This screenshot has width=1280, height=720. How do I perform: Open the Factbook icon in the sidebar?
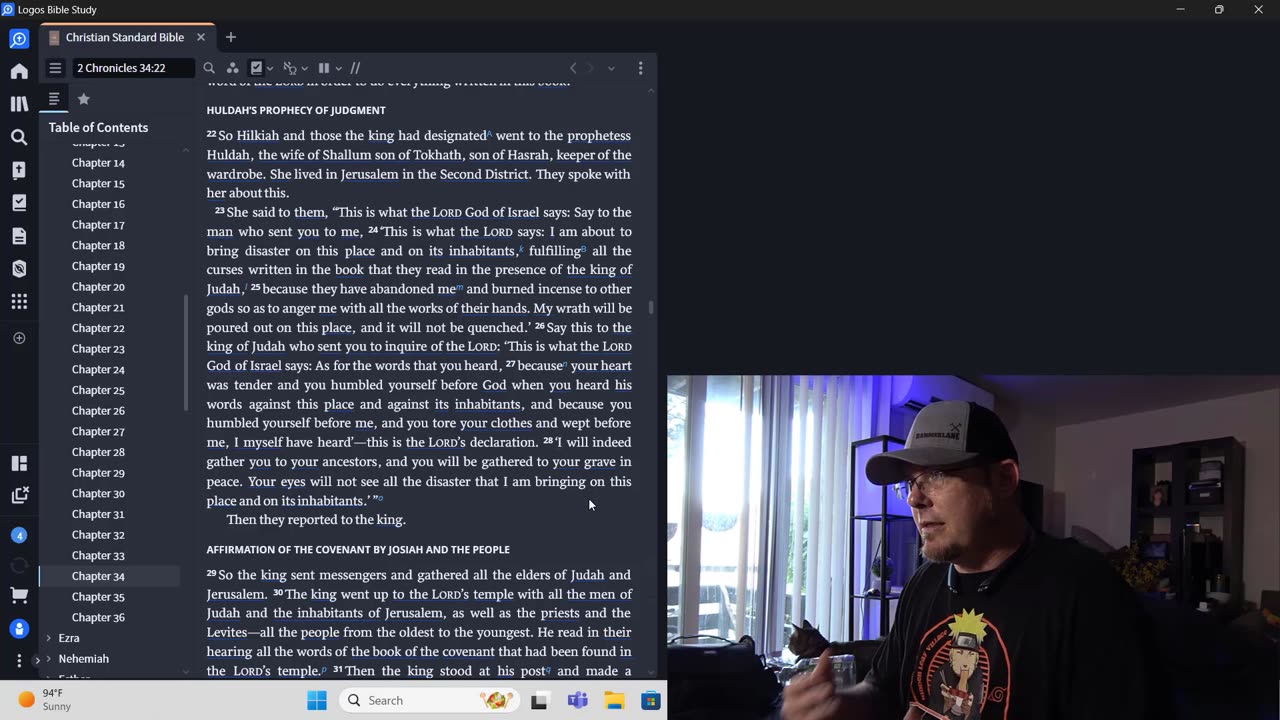click(19, 170)
